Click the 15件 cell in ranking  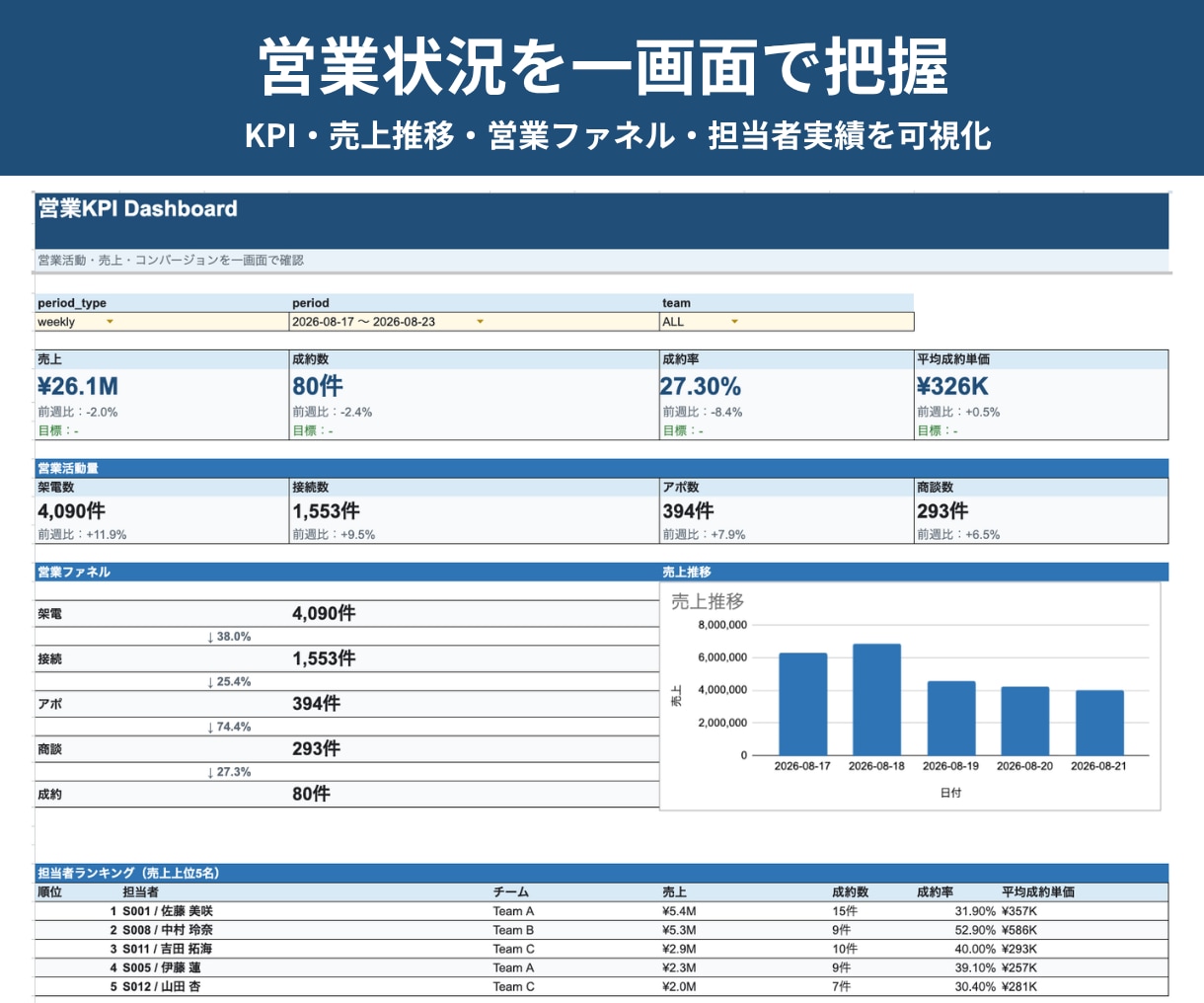(x=845, y=911)
